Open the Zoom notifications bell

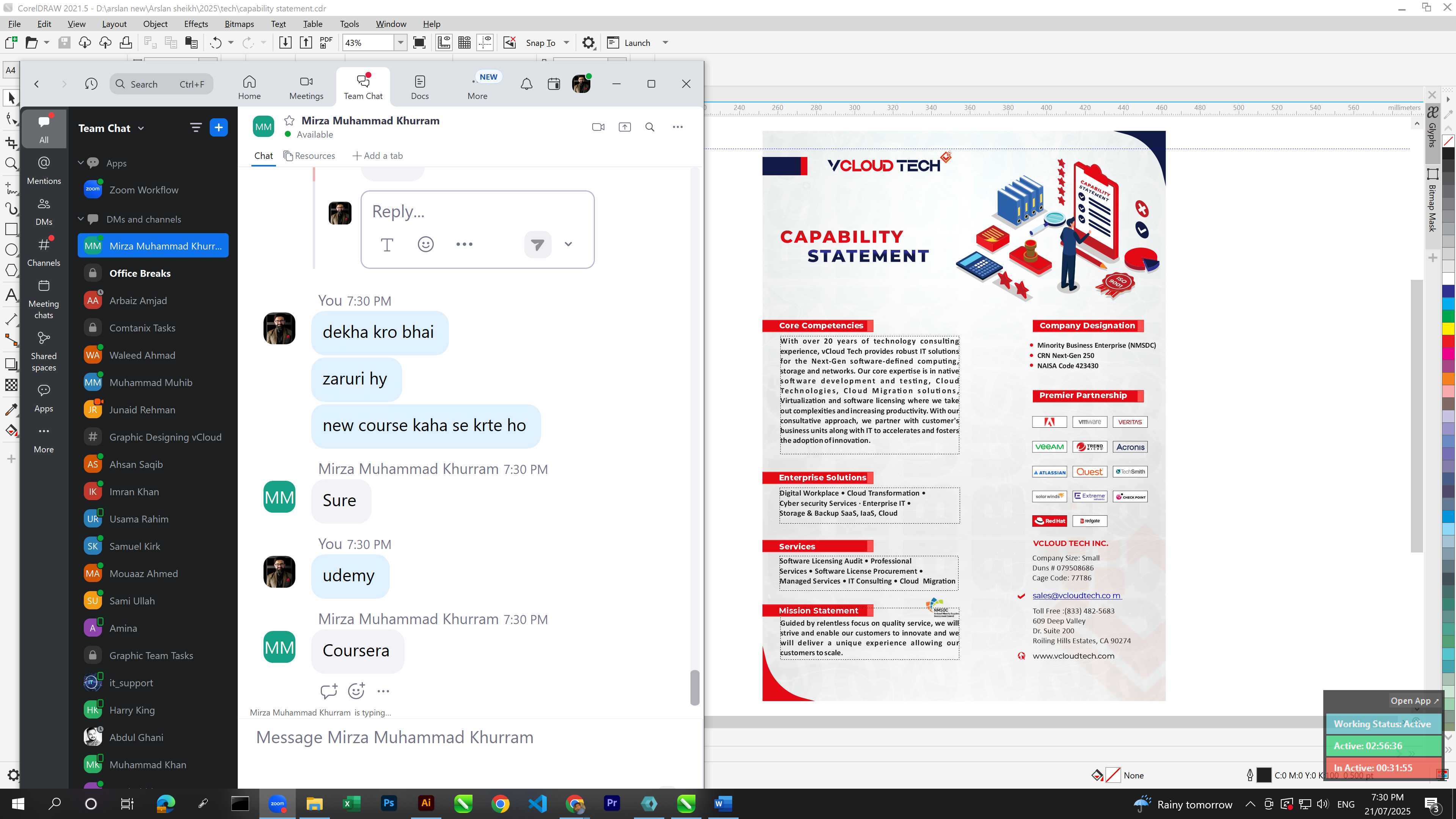526,84
